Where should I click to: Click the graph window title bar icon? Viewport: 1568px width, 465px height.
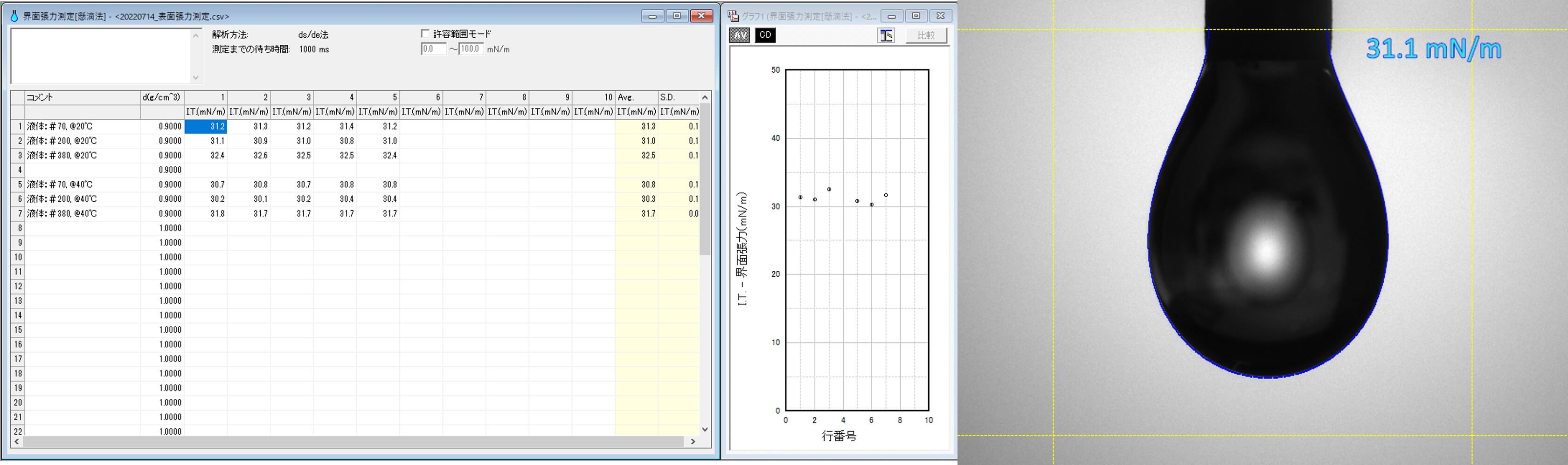pyautogui.click(x=734, y=16)
